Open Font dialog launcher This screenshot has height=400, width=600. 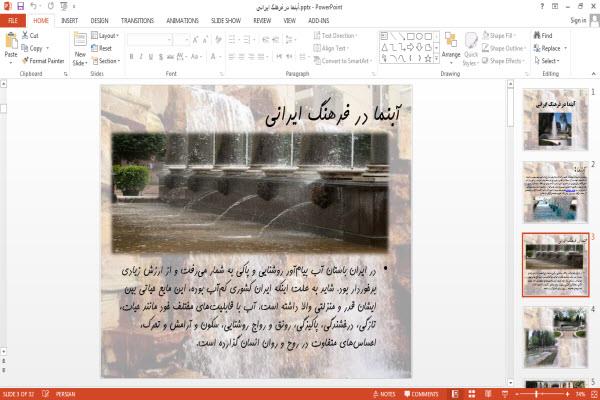pyautogui.click(x=221, y=74)
